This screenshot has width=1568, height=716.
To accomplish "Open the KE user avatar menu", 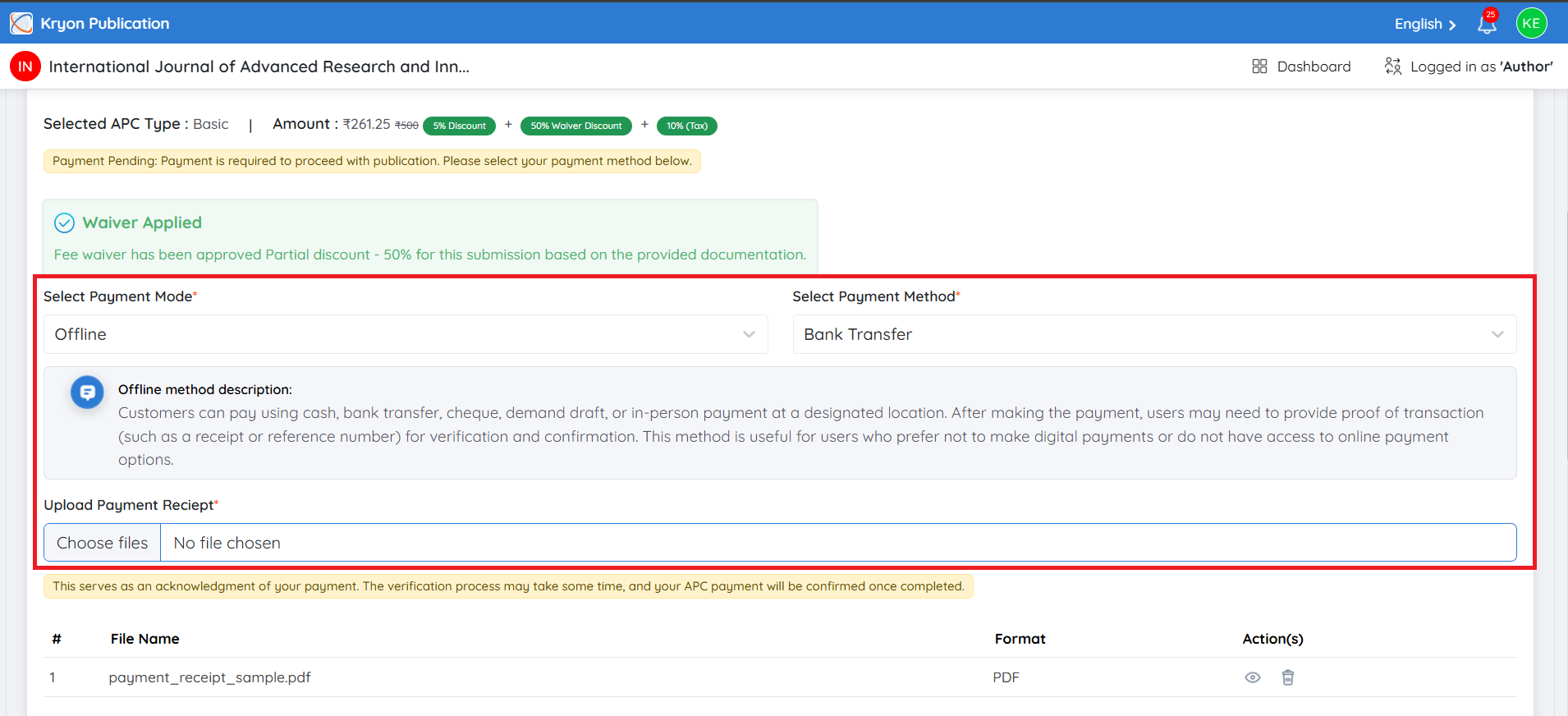I will pyautogui.click(x=1531, y=23).
